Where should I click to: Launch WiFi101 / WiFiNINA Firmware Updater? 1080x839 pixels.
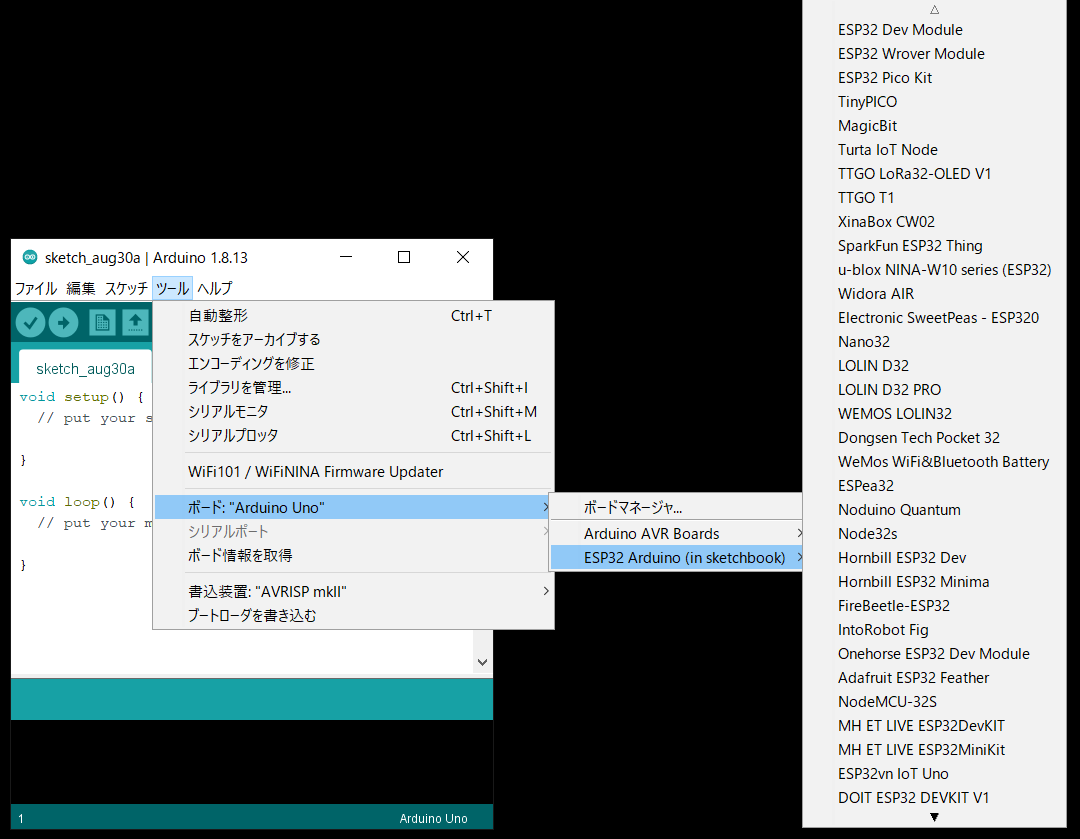pos(315,472)
